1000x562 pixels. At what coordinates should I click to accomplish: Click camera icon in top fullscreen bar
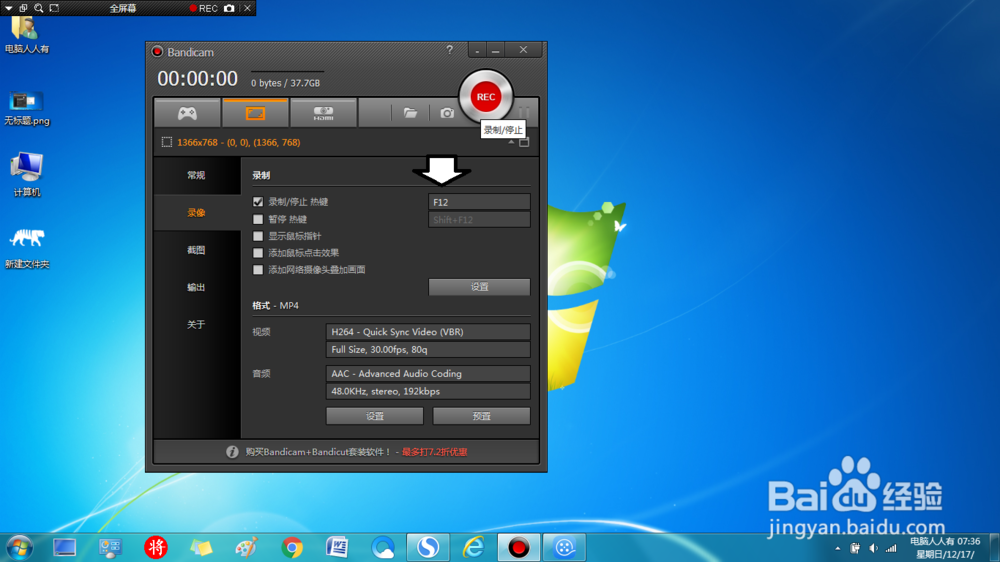[229, 8]
